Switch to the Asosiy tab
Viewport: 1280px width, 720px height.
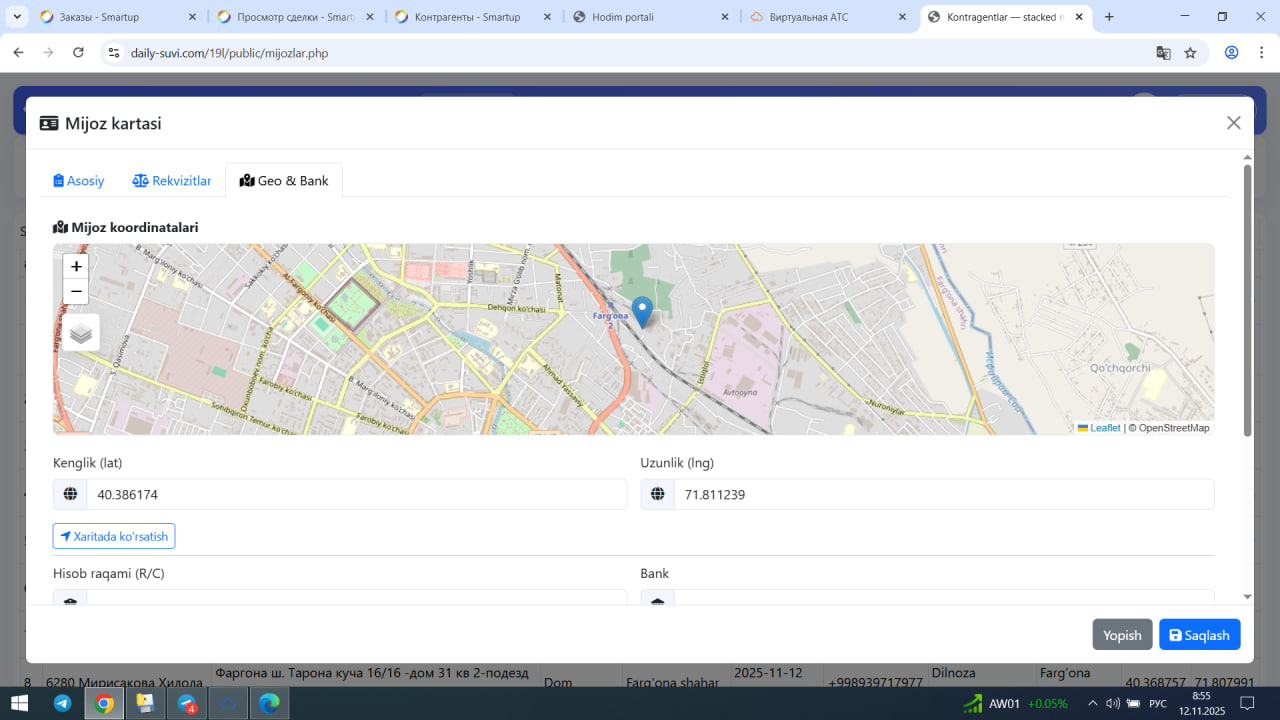79,181
